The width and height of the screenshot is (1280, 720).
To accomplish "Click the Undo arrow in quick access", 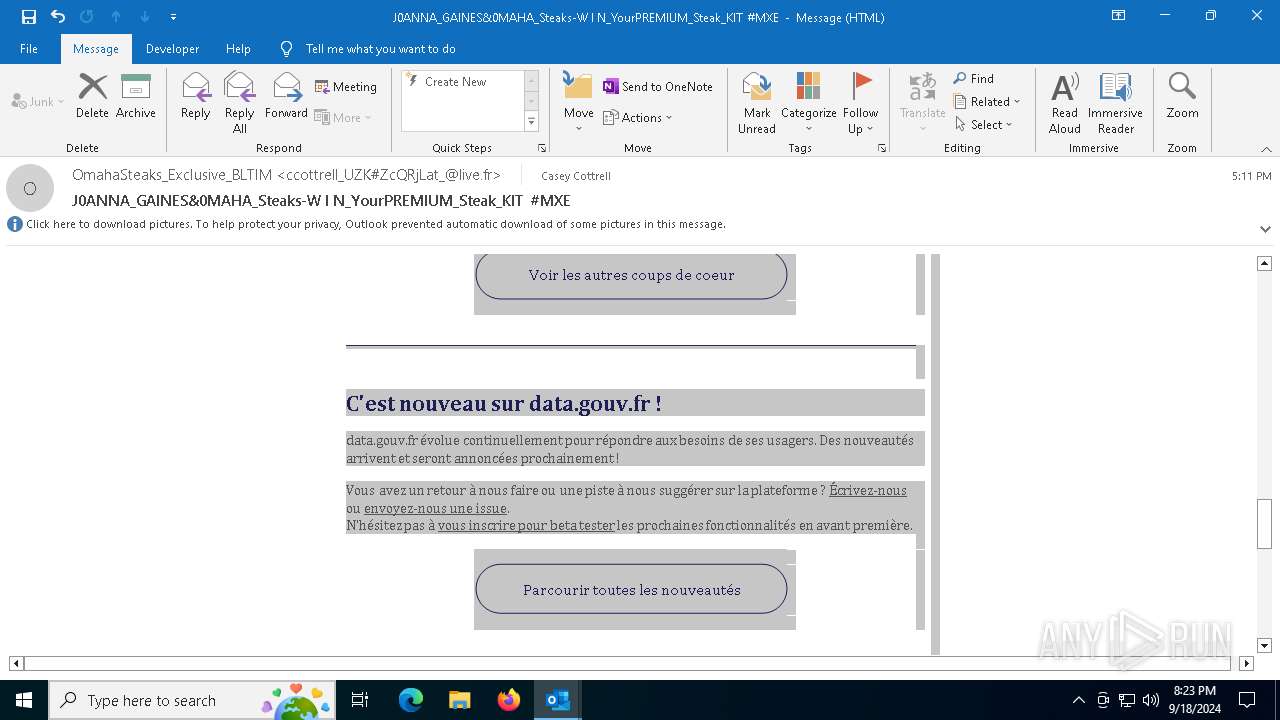I will [58, 16].
